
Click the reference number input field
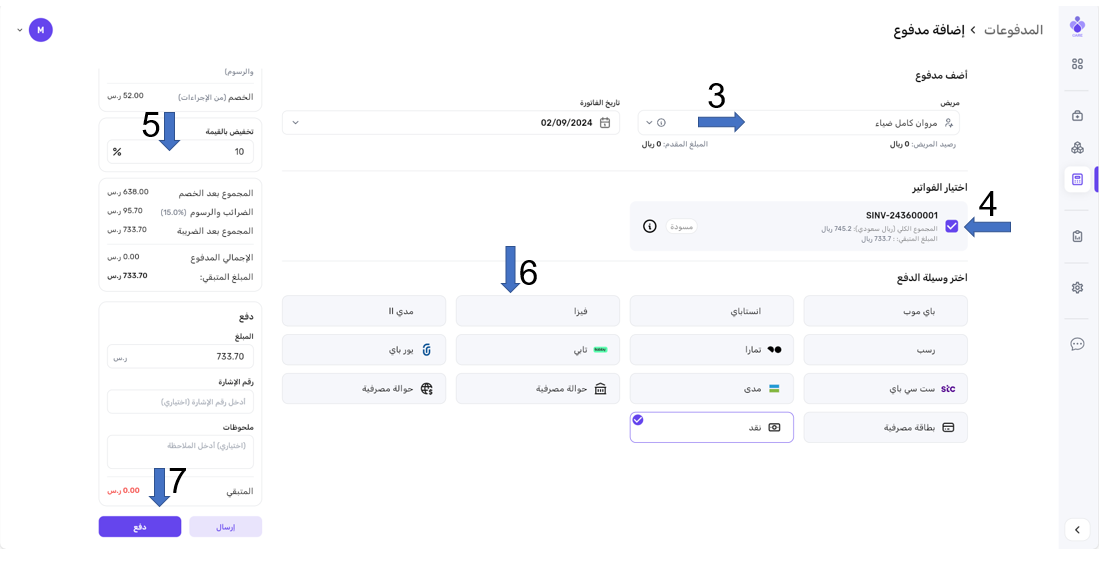pyautogui.click(x=180, y=401)
